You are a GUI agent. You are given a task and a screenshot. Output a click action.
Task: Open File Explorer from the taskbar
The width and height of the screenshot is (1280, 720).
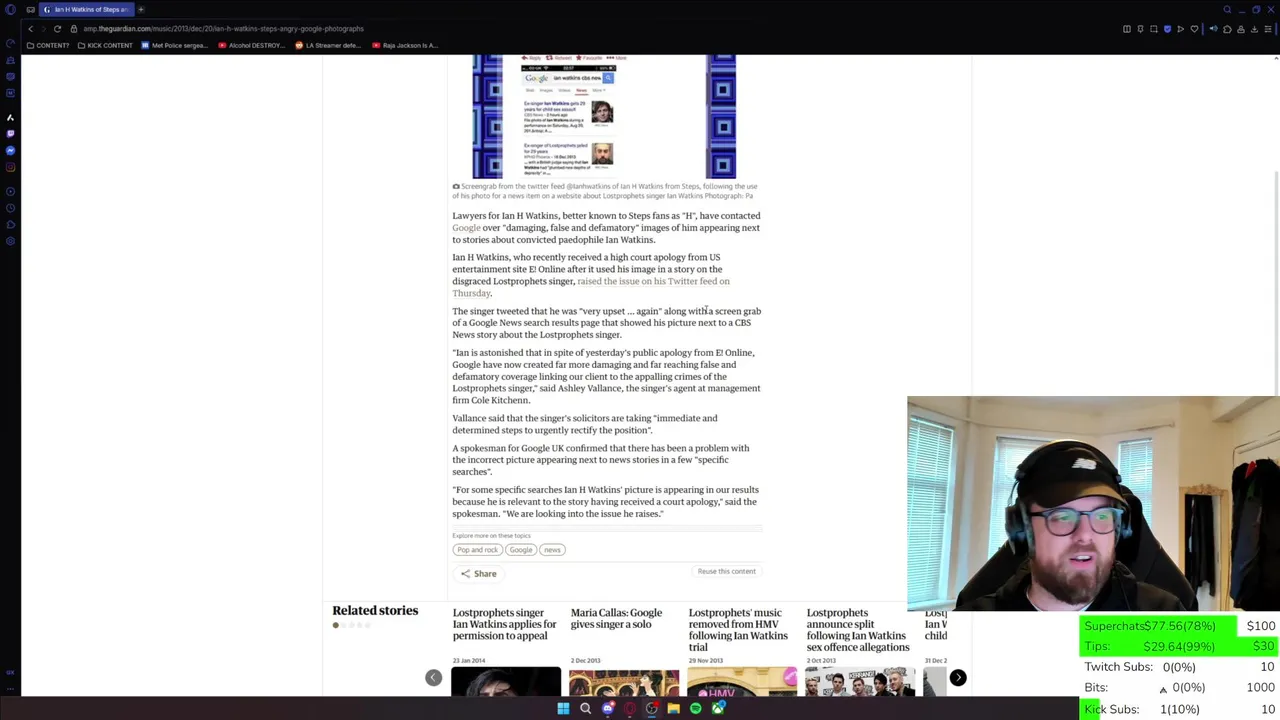[x=673, y=709]
